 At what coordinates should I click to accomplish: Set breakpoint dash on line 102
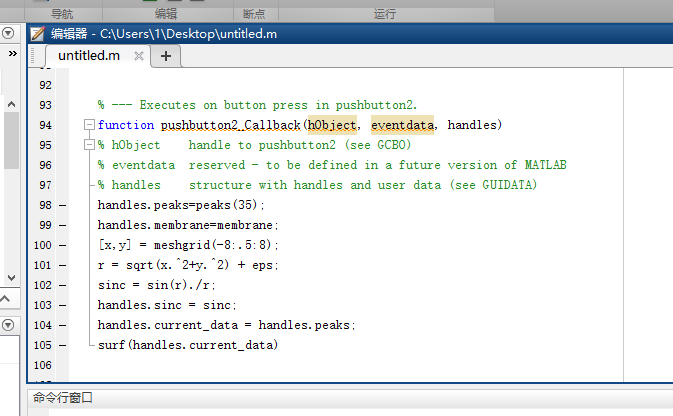point(63,285)
